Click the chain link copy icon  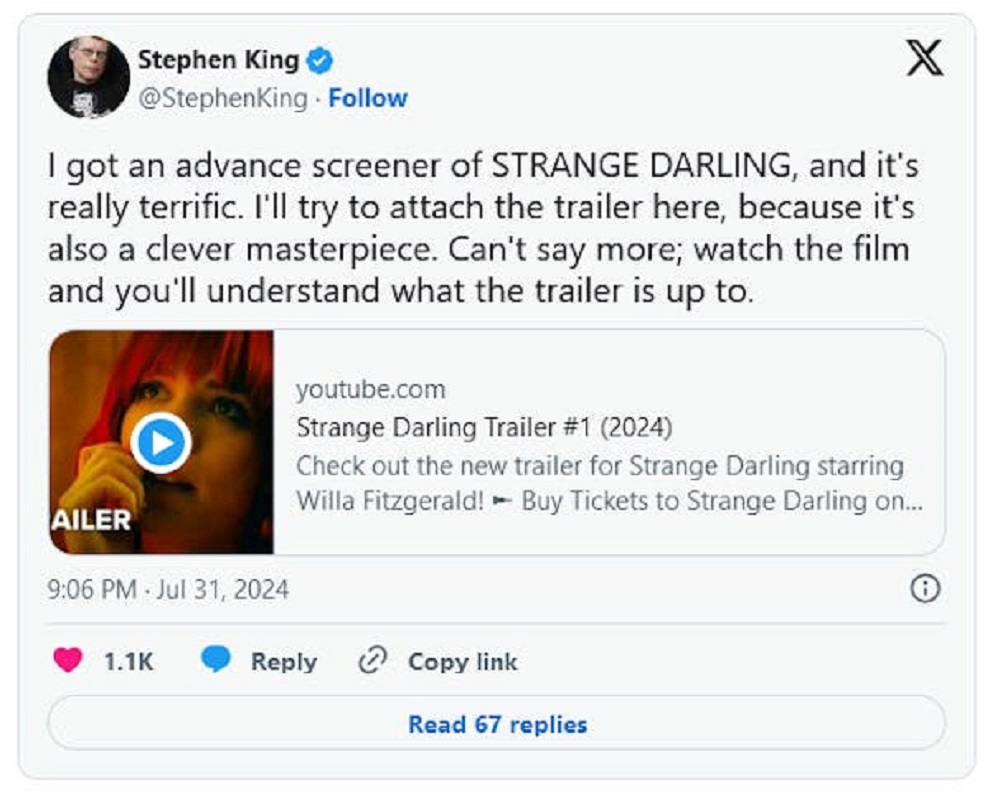pos(372,661)
